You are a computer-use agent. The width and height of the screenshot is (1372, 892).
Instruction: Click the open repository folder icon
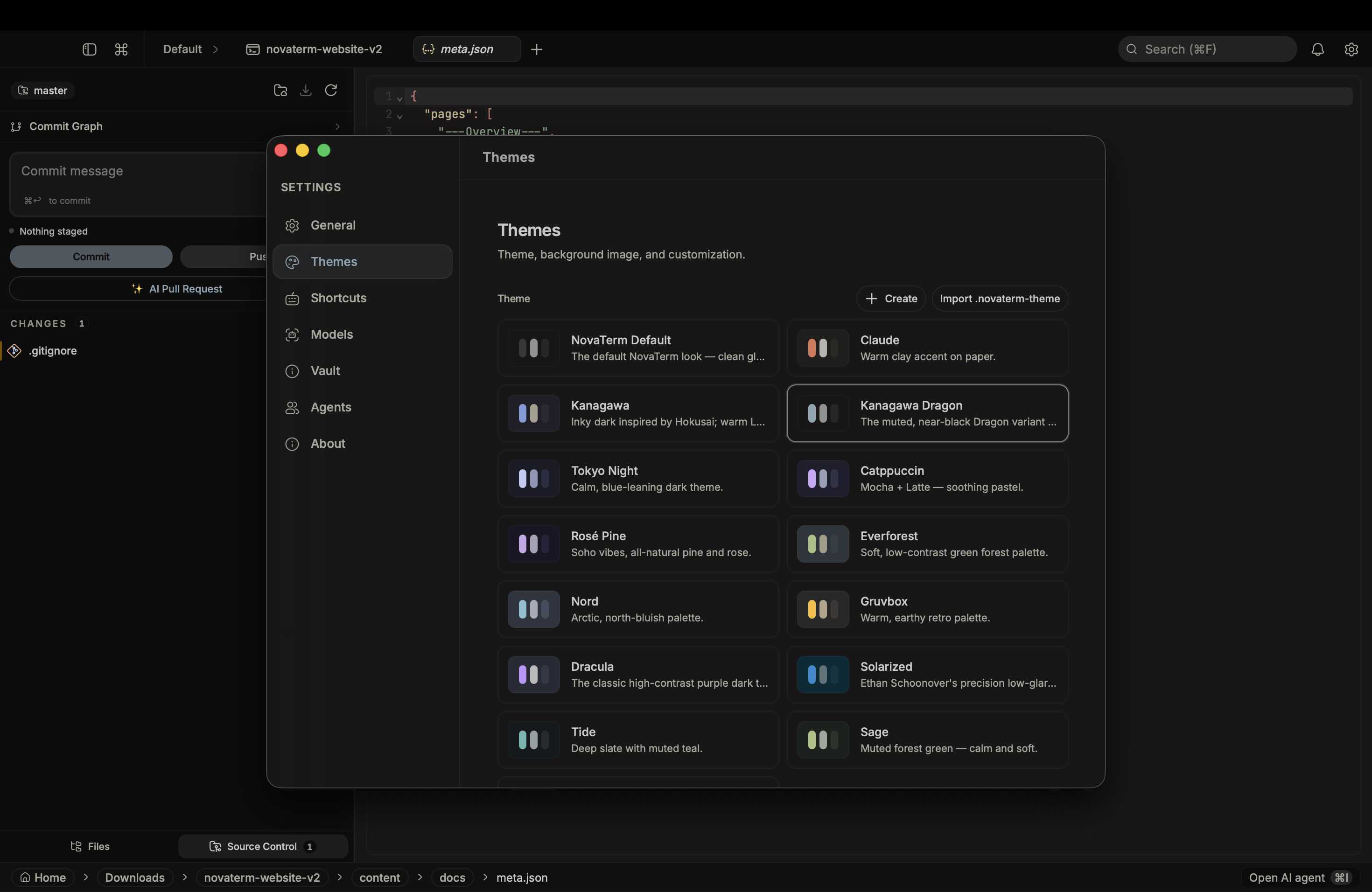[280, 91]
